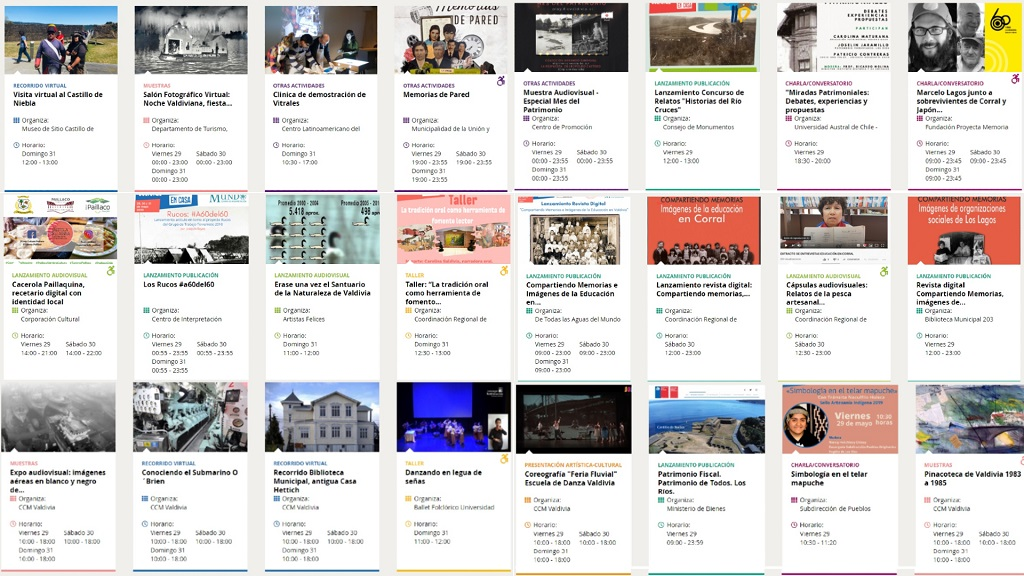Click clock icon on Patrimonio Fiscal card
1024x576 pixels.
click(x=662, y=525)
